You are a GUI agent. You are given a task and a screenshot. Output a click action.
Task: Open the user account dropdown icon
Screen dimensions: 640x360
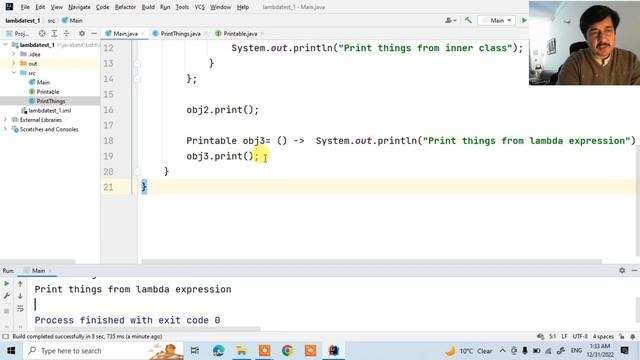[451, 20]
